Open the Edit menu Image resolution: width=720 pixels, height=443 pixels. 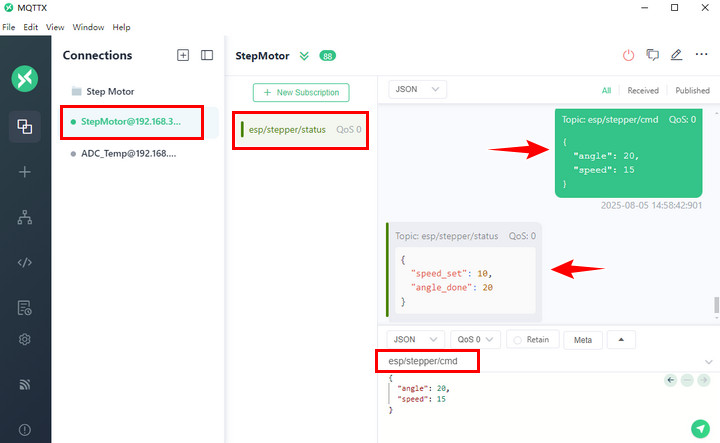tap(31, 27)
